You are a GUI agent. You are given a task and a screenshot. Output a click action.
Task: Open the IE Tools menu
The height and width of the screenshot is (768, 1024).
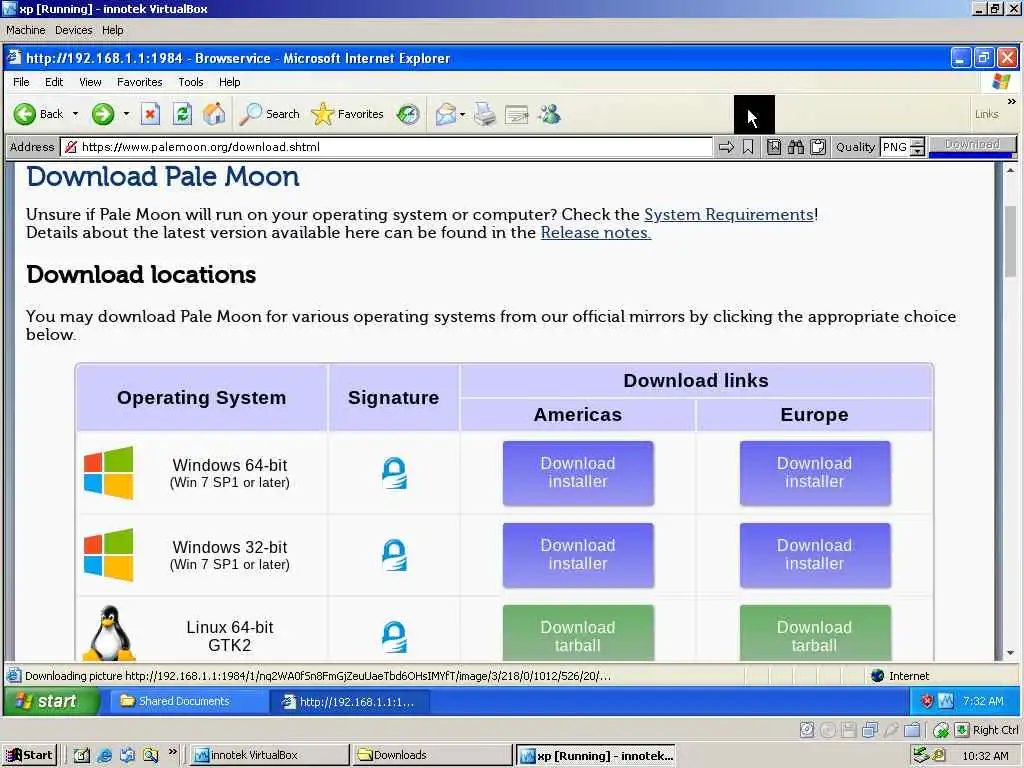191,82
